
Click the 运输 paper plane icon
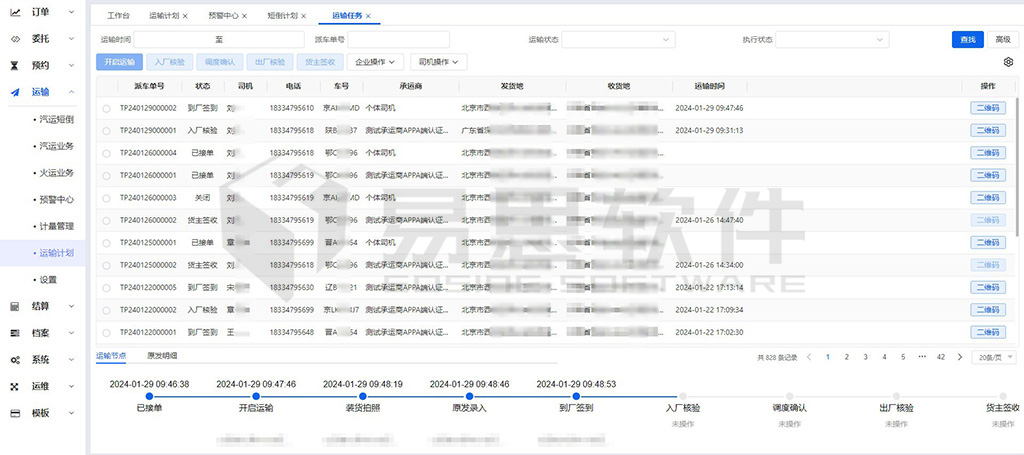click(15, 92)
